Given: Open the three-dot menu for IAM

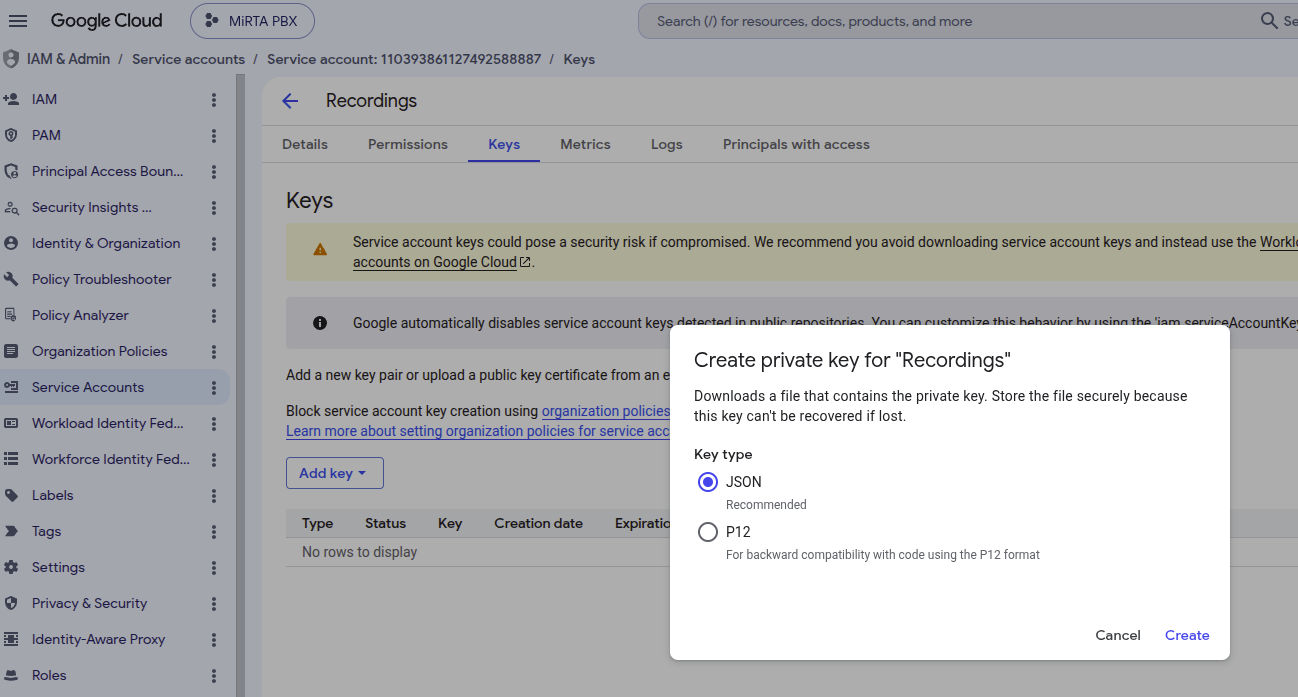Looking at the screenshot, I should pos(213,100).
